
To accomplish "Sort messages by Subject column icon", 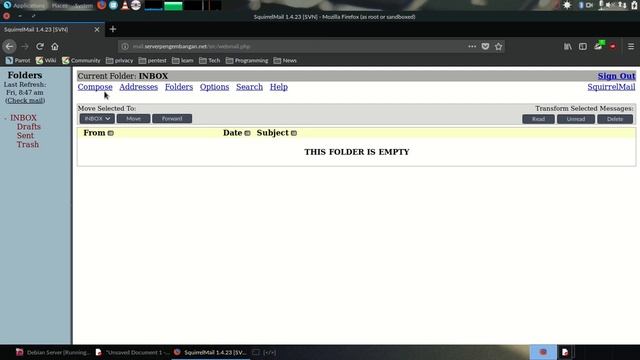I will pos(294,133).
